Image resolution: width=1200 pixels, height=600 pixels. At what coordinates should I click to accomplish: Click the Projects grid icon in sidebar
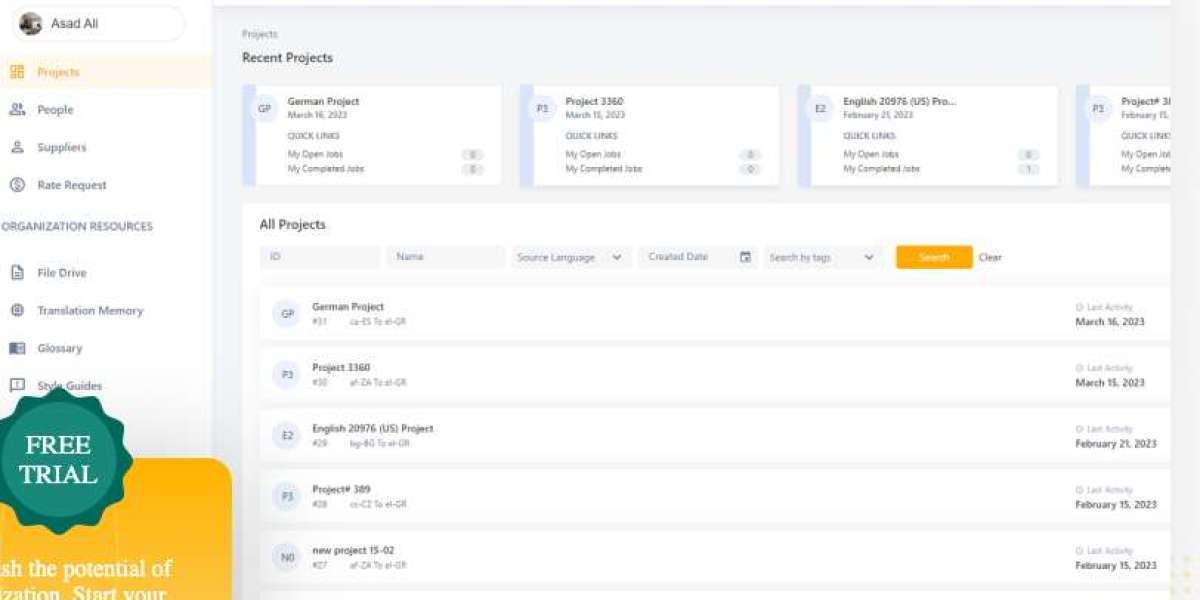click(x=17, y=72)
